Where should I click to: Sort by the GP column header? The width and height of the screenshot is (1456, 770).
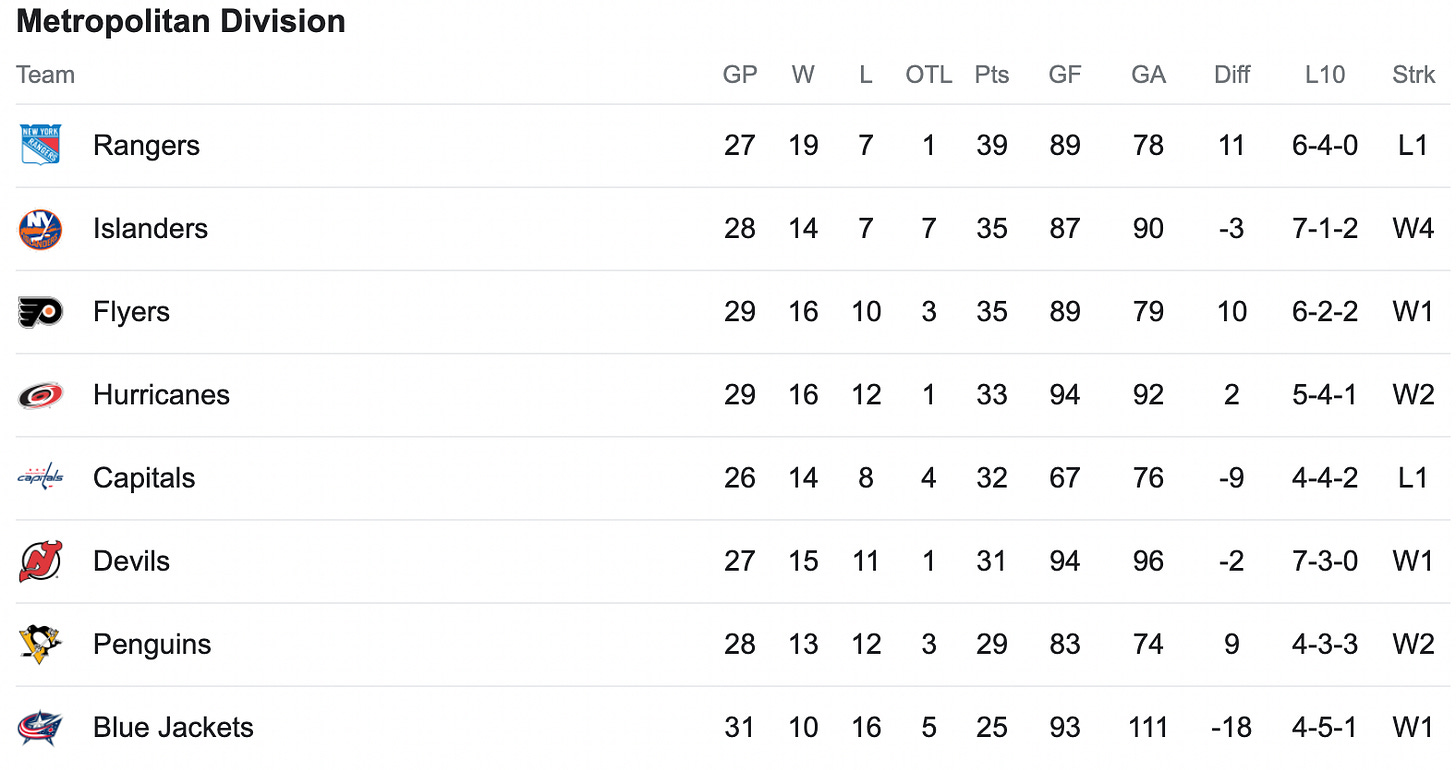(x=740, y=75)
